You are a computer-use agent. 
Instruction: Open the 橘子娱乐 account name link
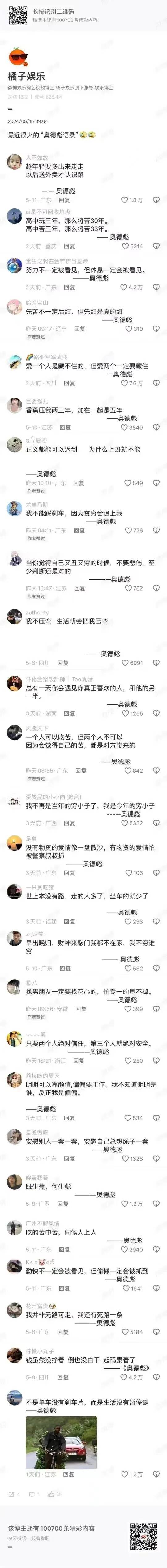tap(26, 77)
